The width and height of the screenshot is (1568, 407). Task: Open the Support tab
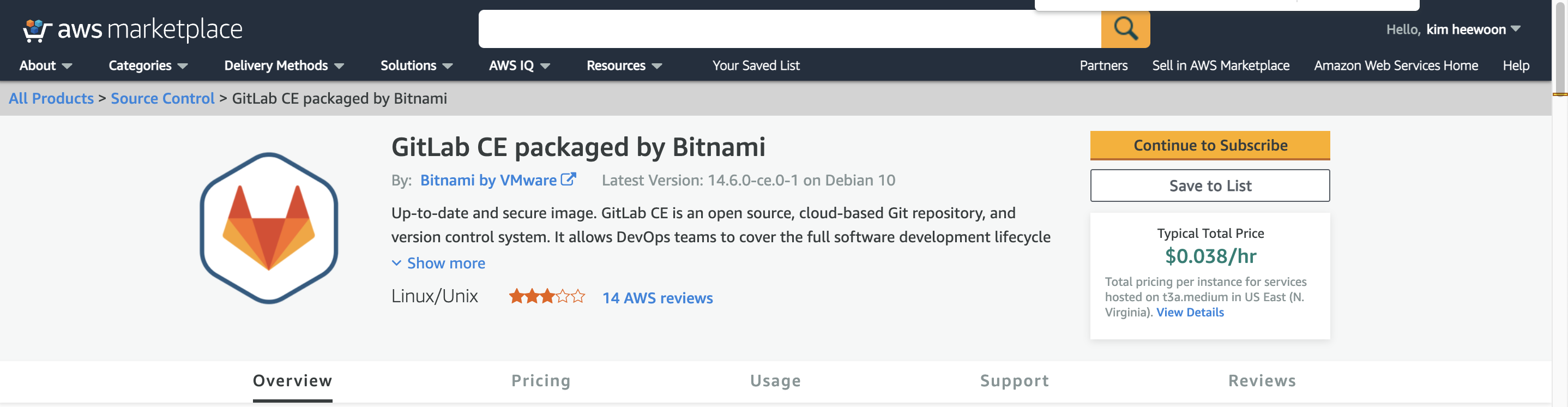1014,381
